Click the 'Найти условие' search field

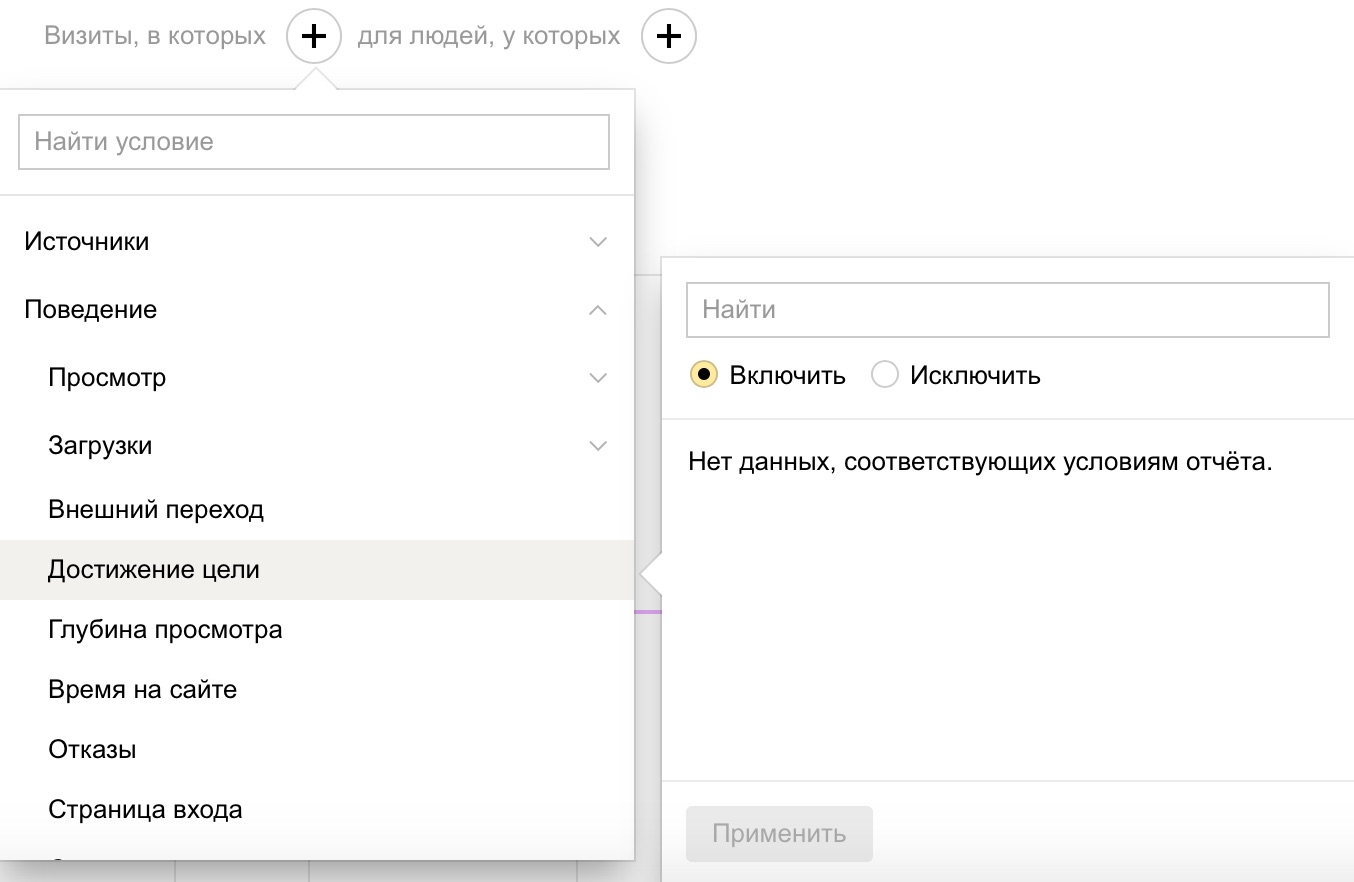[x=313, y=142]
